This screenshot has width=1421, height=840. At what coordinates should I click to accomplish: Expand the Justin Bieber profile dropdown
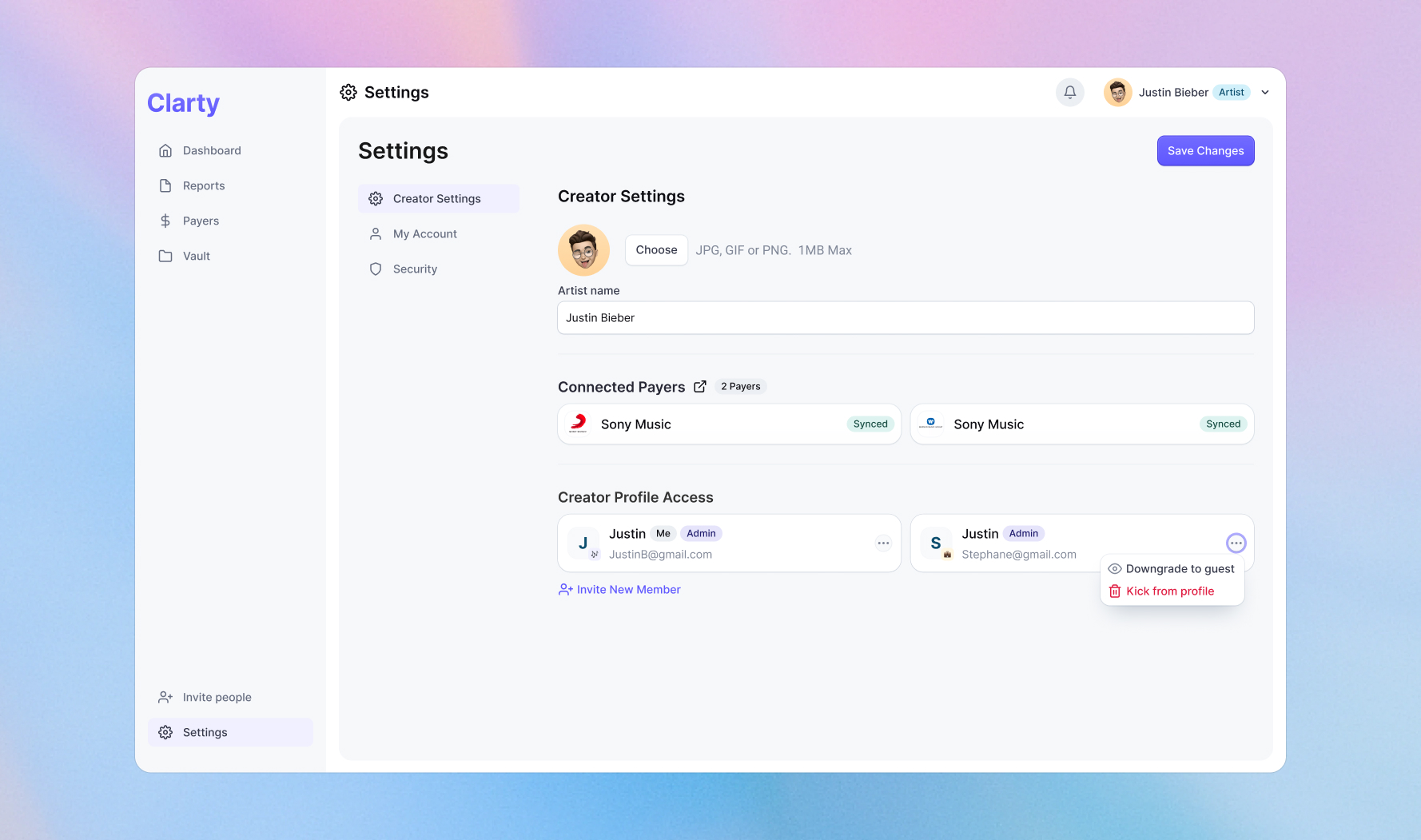1265,92
